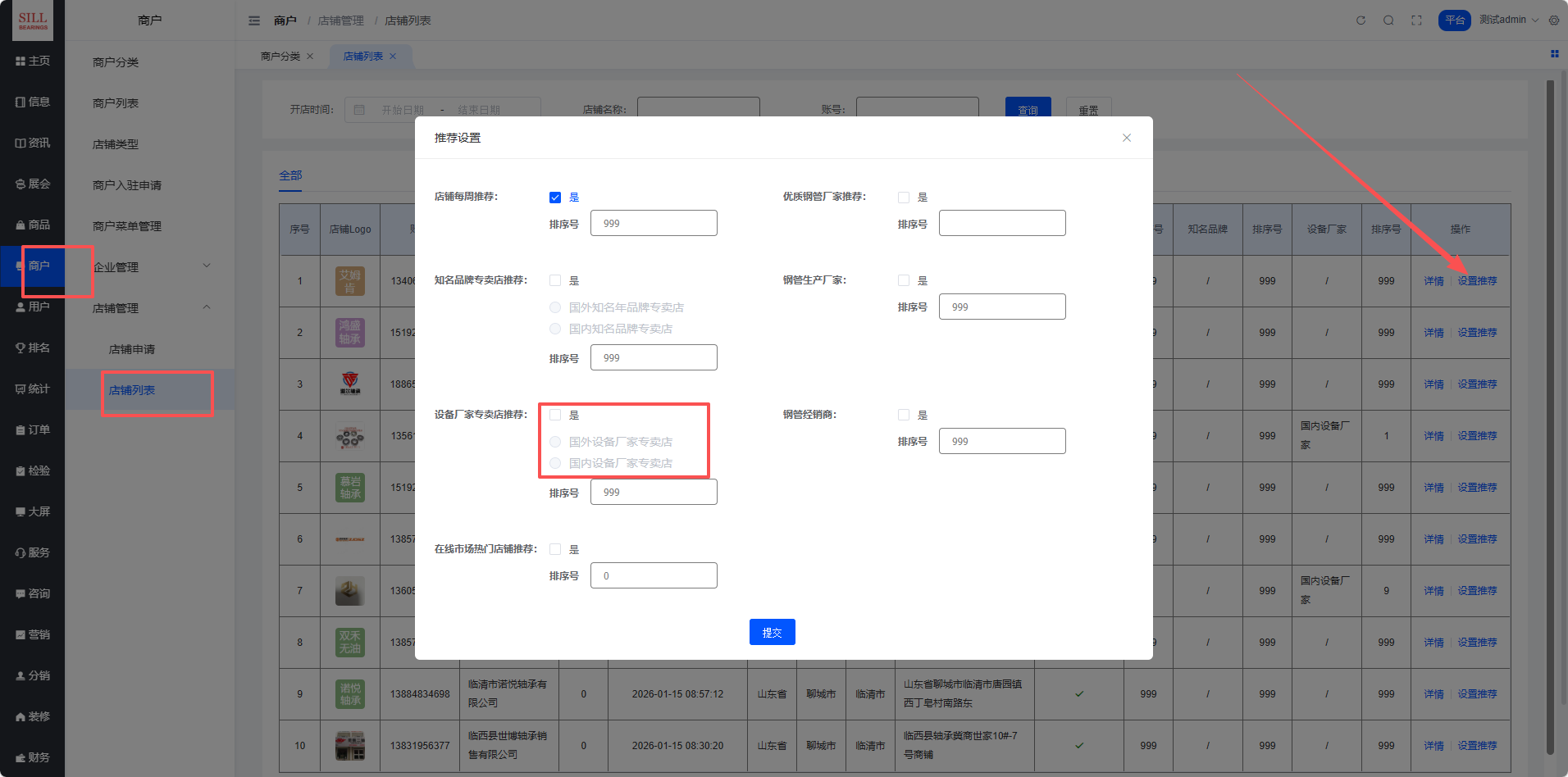Image resolution: width=1568 pixels, height=777 pixels.
Task: Uncheck the 店铺每周推荐 checkbox
Action: coord(555,198)
